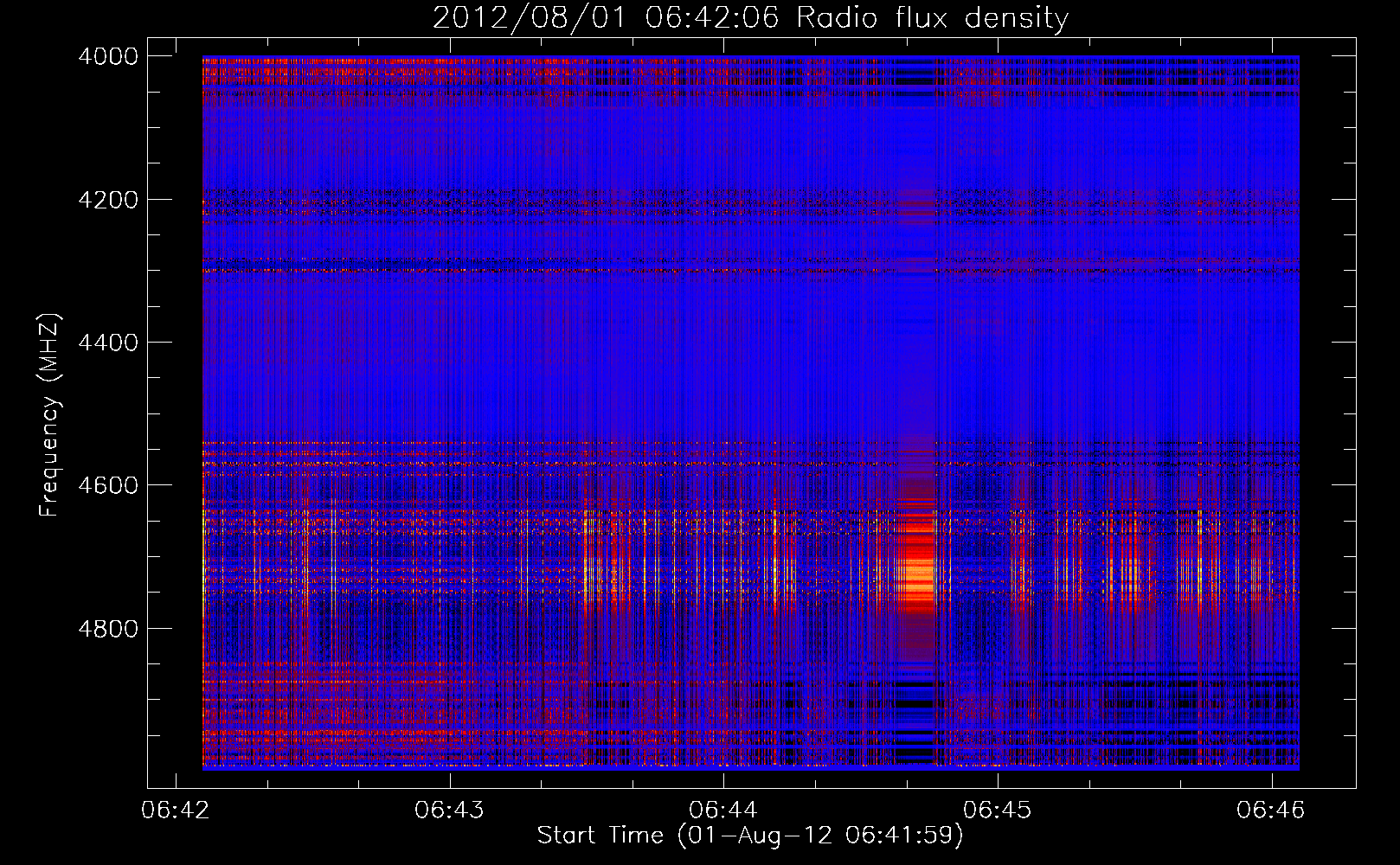Click the 4800 frequency axis label
The width and height of the screenshot is (1400, 865).
click(x=108, y=629)
